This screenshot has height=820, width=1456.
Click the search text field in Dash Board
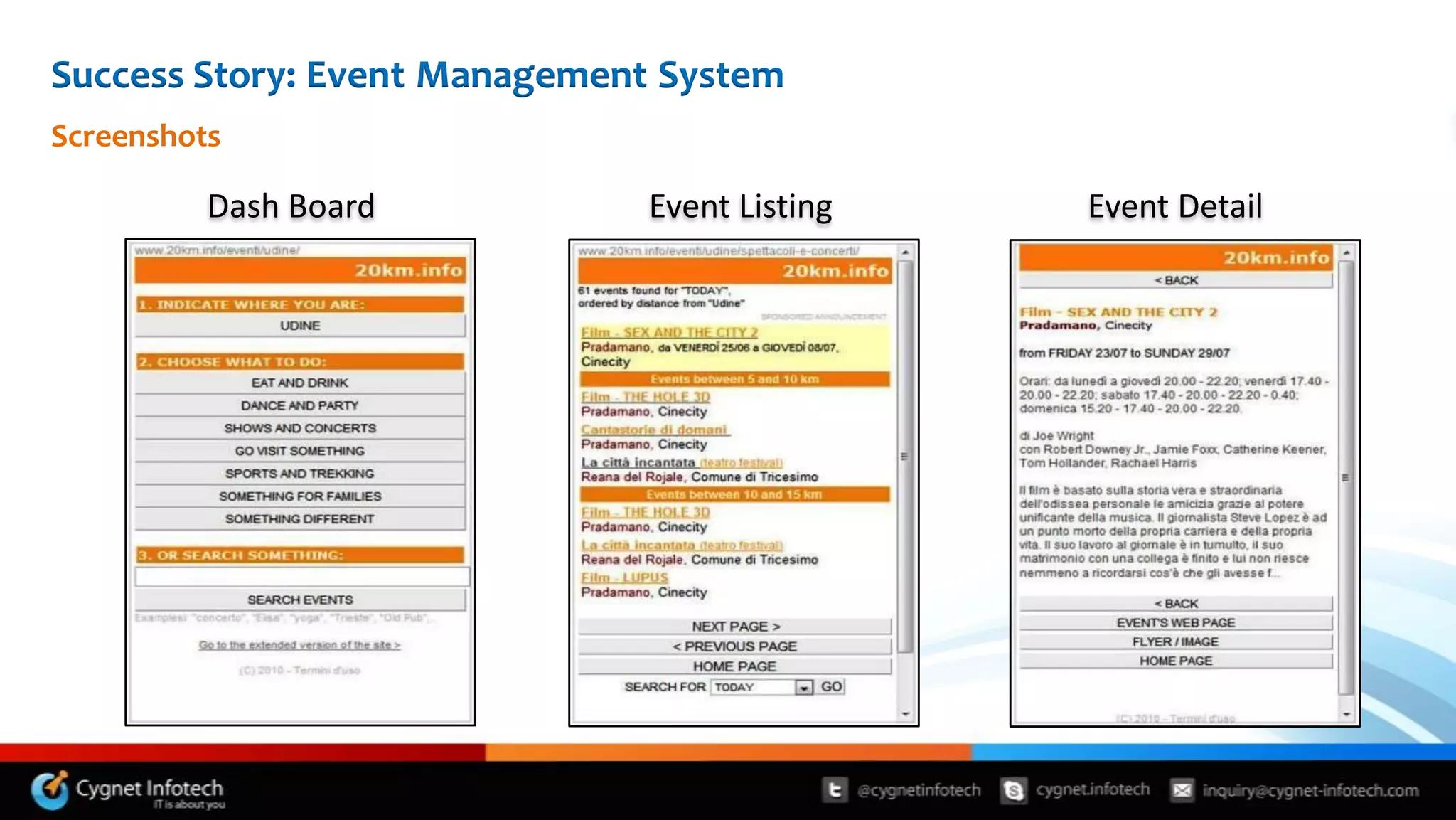302,577
